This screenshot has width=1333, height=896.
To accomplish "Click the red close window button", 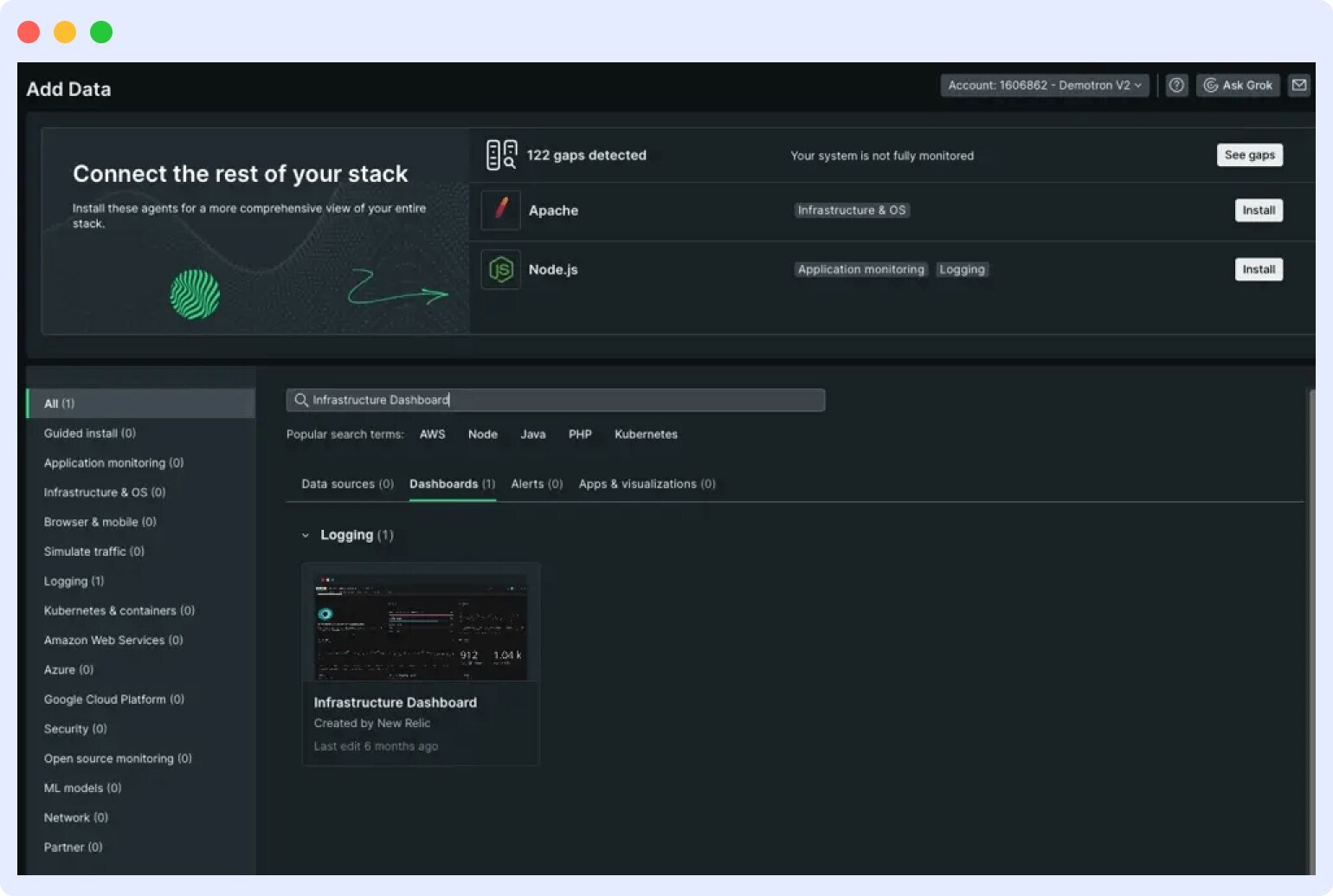I will tap(29, 32).
